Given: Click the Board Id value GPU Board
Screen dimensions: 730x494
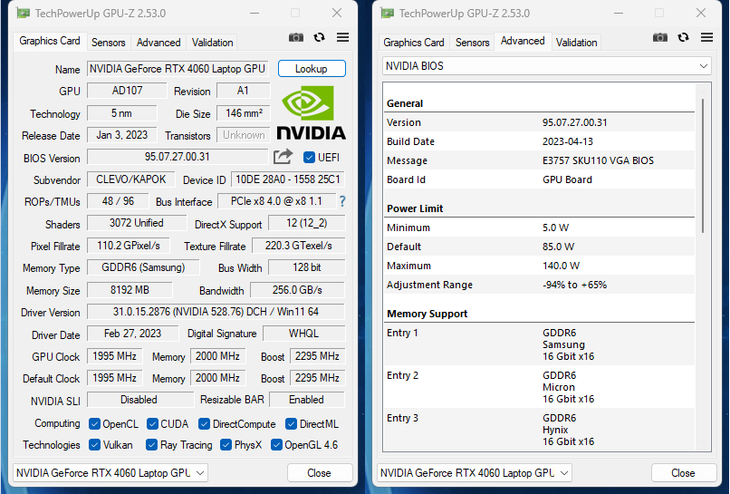Looking at the screenshot, I should click(567, 180).
